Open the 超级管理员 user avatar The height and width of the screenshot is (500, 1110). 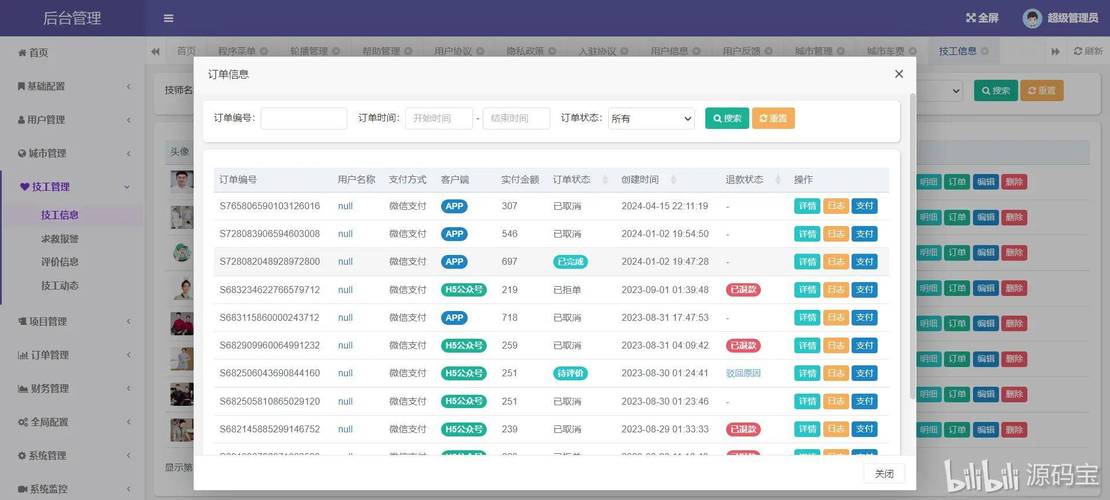(1032, 18)
